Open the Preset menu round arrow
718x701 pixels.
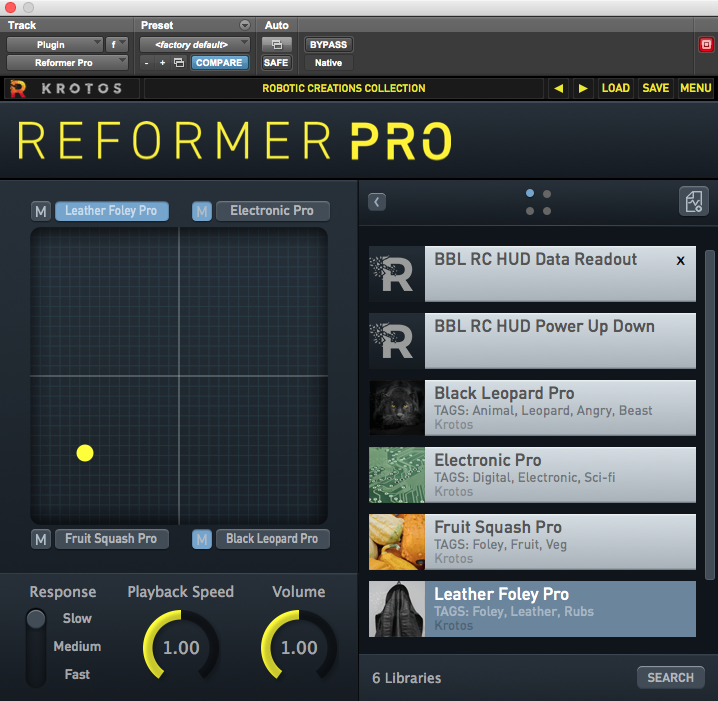(x=245, y=25)
